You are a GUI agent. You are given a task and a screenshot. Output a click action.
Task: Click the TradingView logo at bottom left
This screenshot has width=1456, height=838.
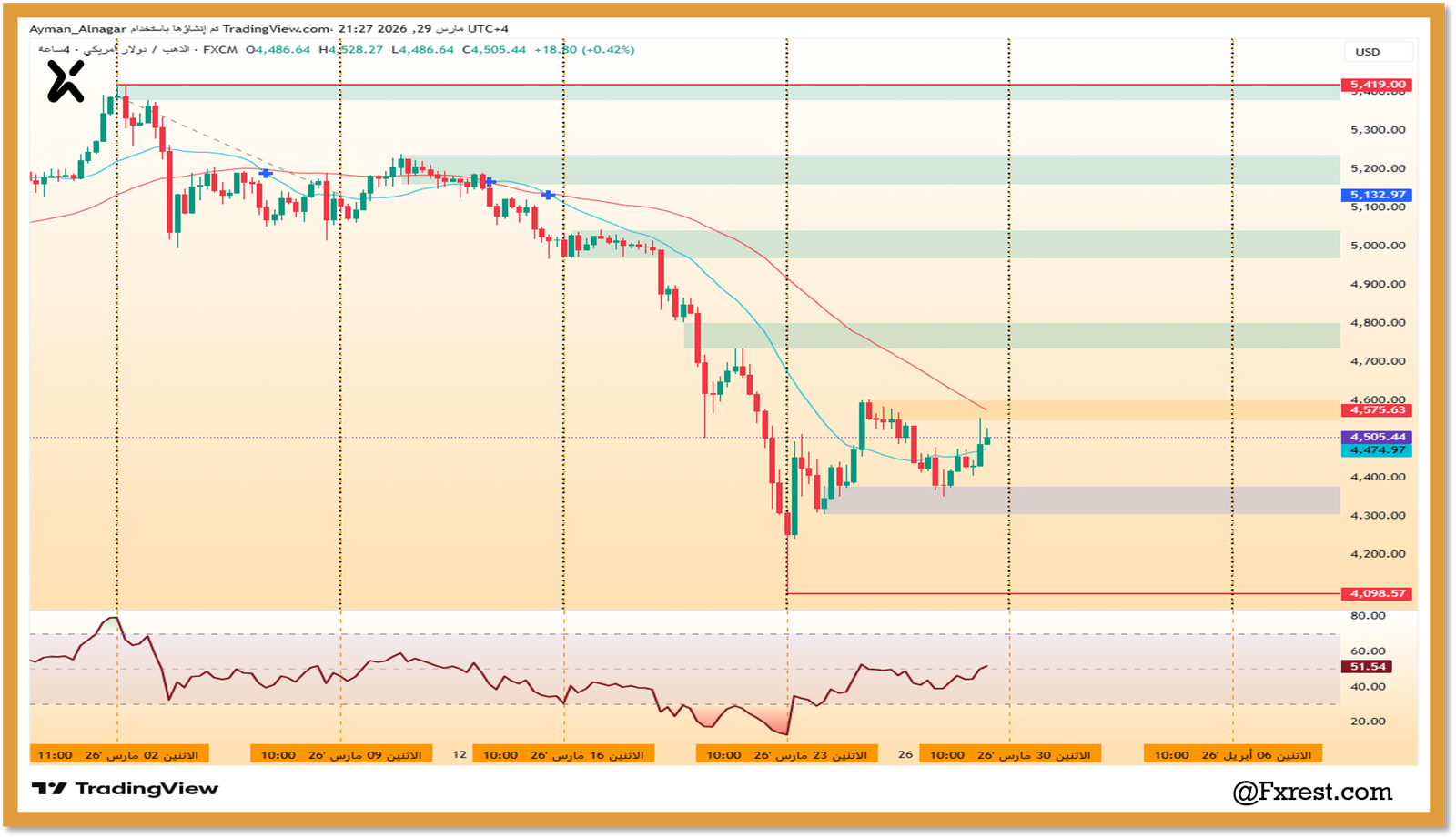point(126,789)
